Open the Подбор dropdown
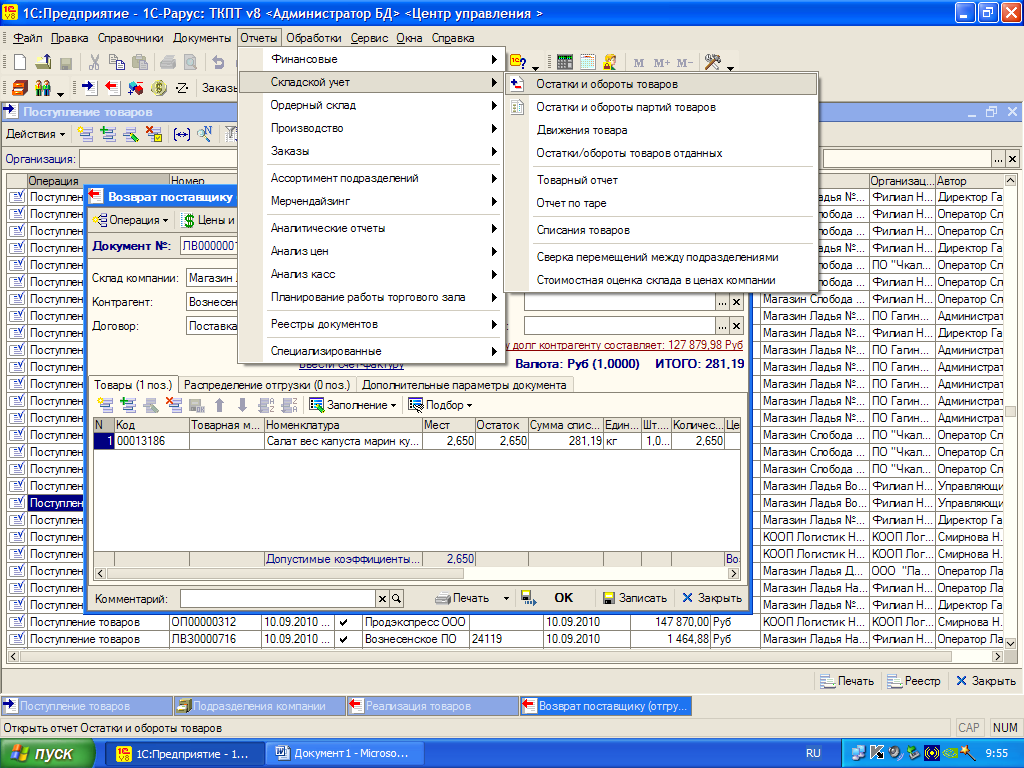 tap(440, 405)
